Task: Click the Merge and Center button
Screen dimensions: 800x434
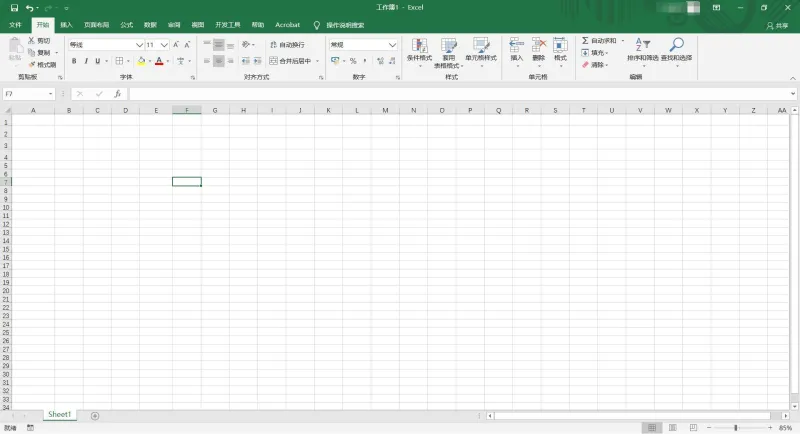Action: 290,61
